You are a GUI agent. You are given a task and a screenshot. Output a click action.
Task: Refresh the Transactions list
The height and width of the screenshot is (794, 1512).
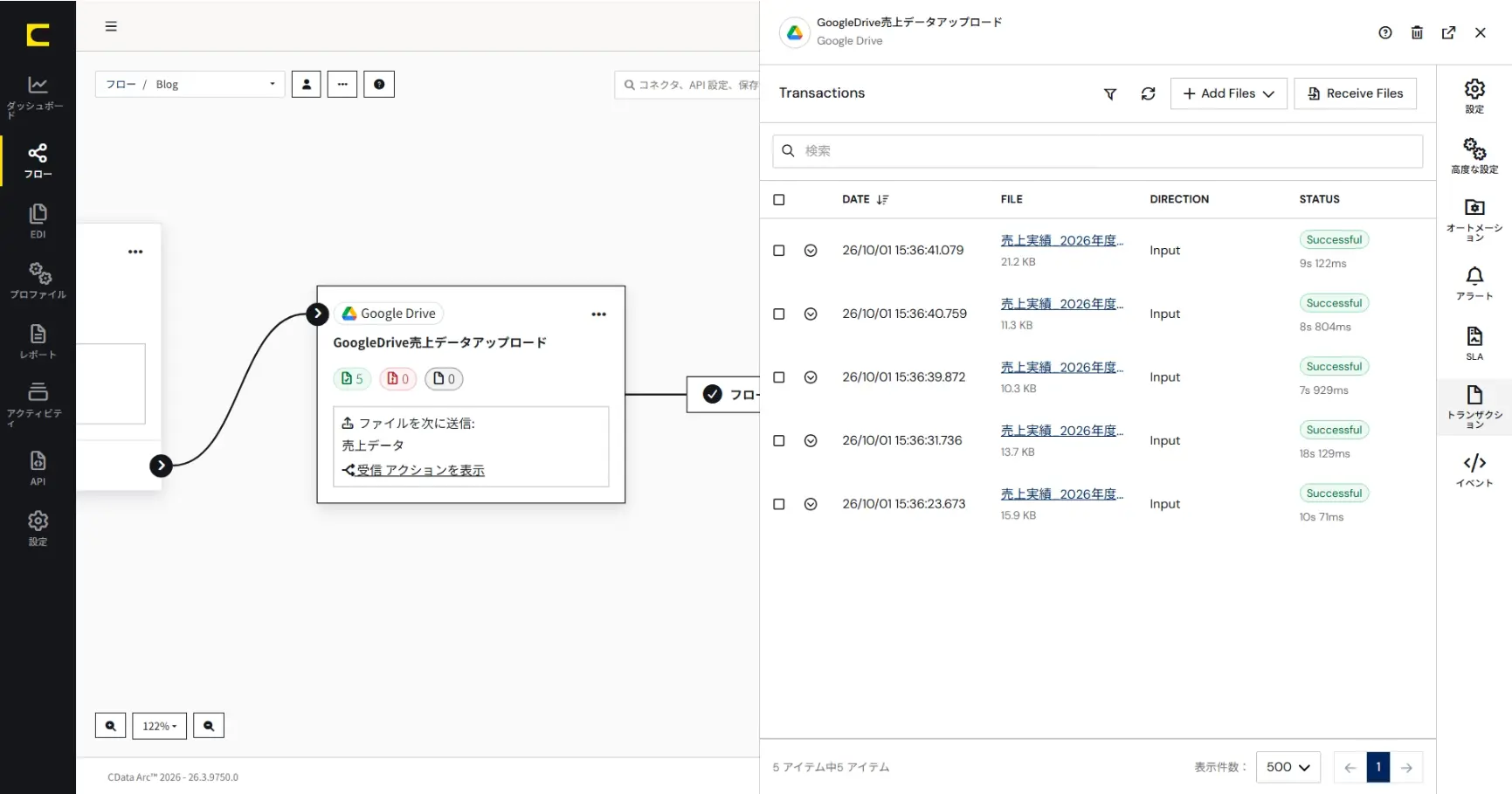click(x=1148, y=93)
